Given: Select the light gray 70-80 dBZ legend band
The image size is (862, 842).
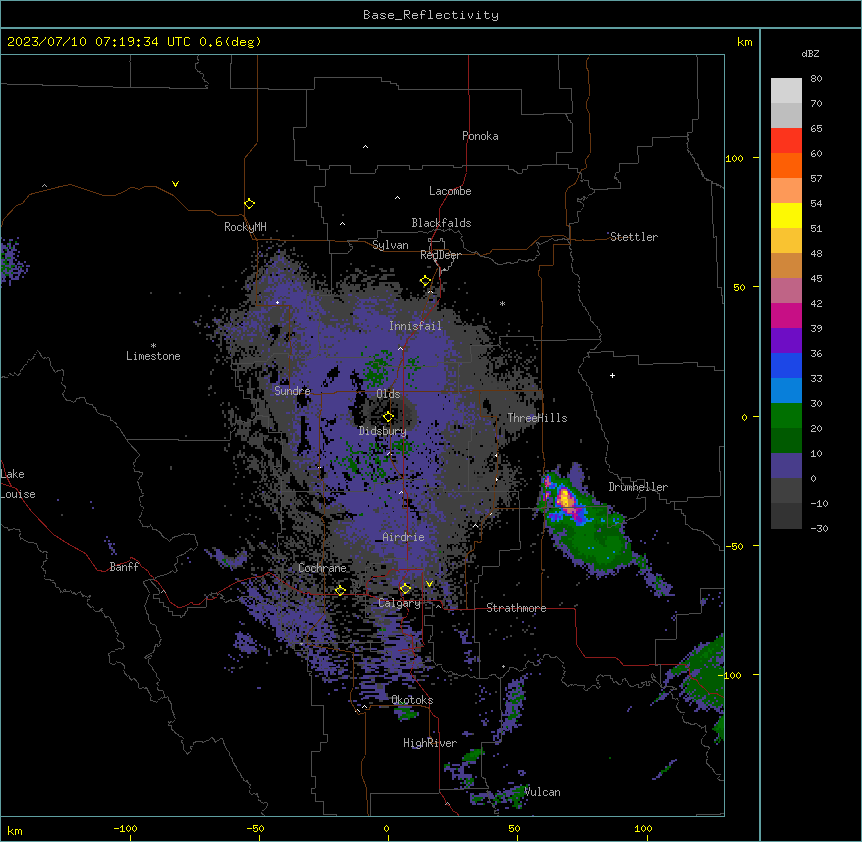Looking at the screenshot, I should (x=786, y=91).
